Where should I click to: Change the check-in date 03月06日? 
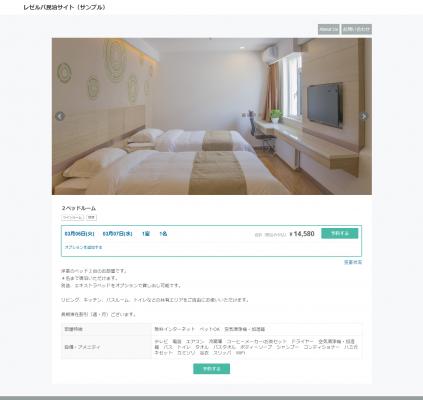(79, 234)
